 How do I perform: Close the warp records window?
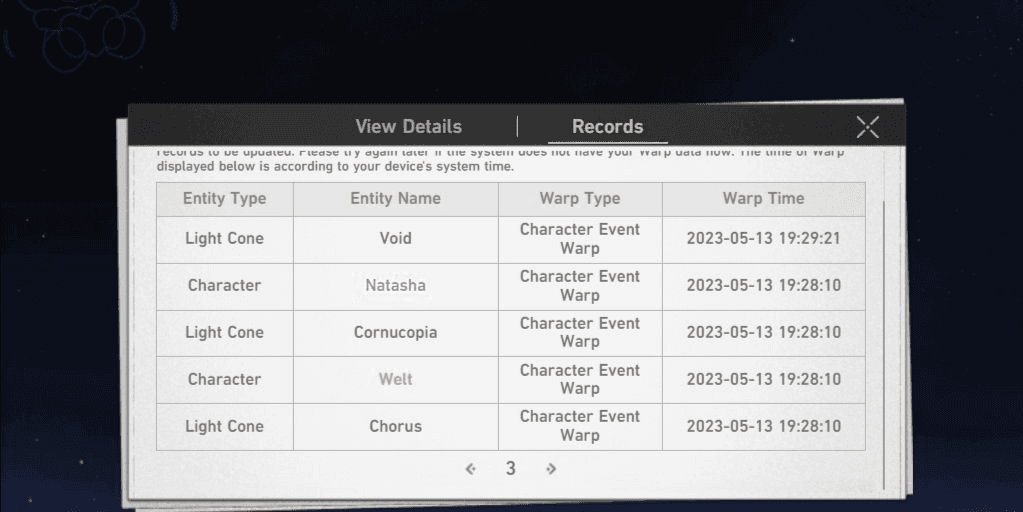pos(868,127)
